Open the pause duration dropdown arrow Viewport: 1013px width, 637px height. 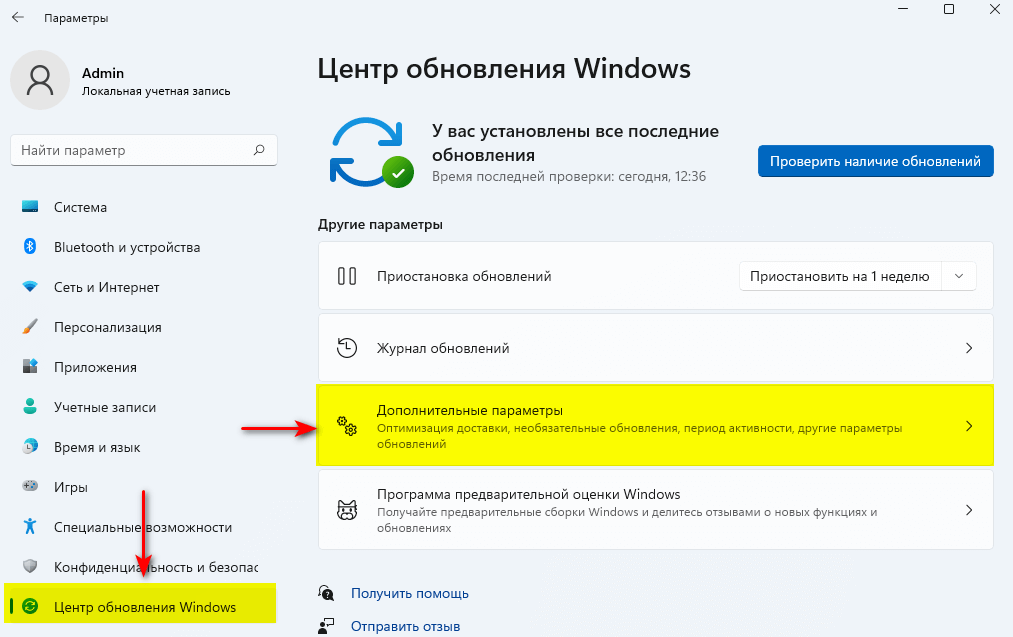click(959, 276)
